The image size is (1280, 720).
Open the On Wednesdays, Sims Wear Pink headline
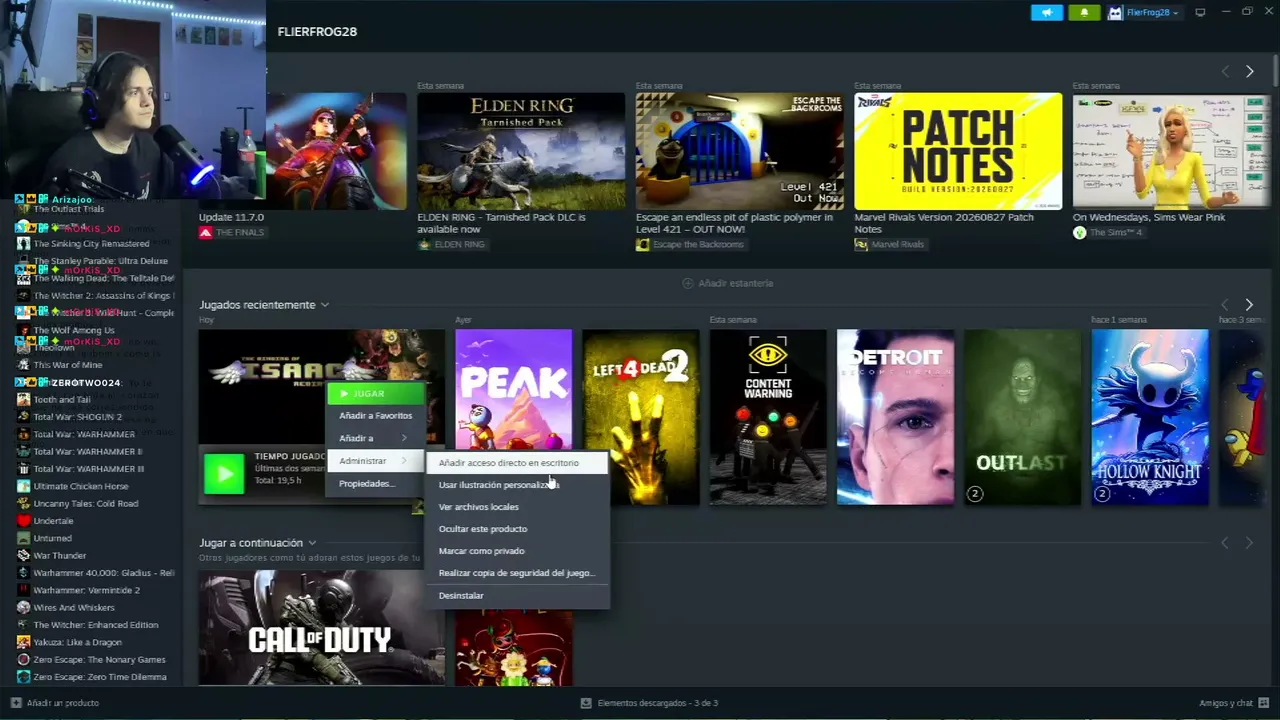(1149, 217)
